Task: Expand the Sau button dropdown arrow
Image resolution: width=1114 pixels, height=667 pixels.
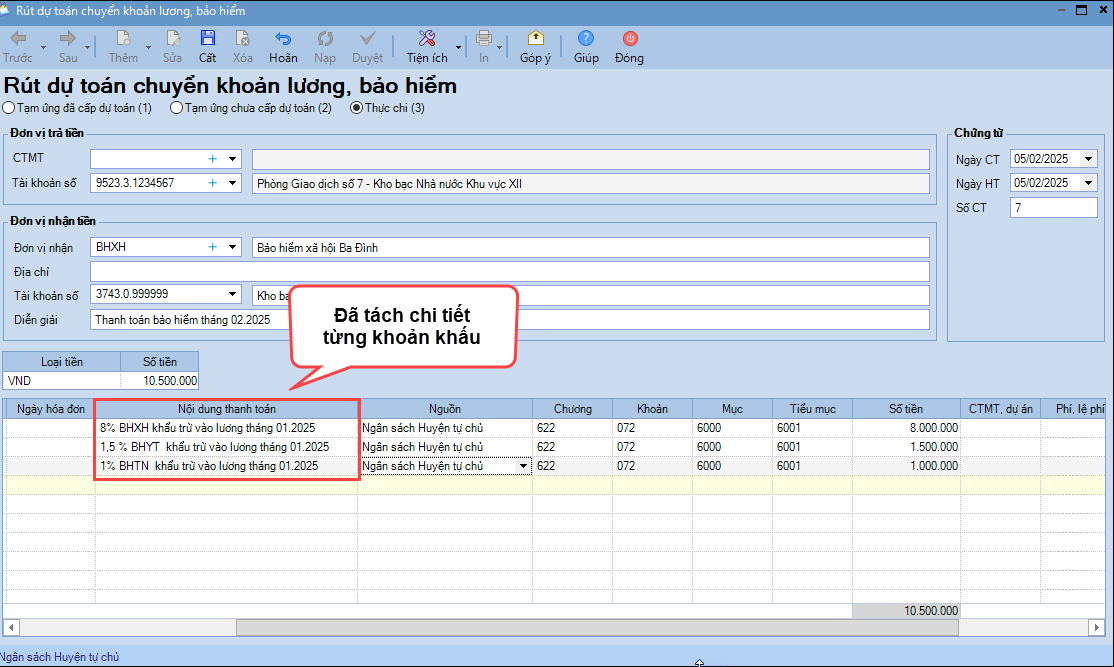Action: (x=88, y=48)
